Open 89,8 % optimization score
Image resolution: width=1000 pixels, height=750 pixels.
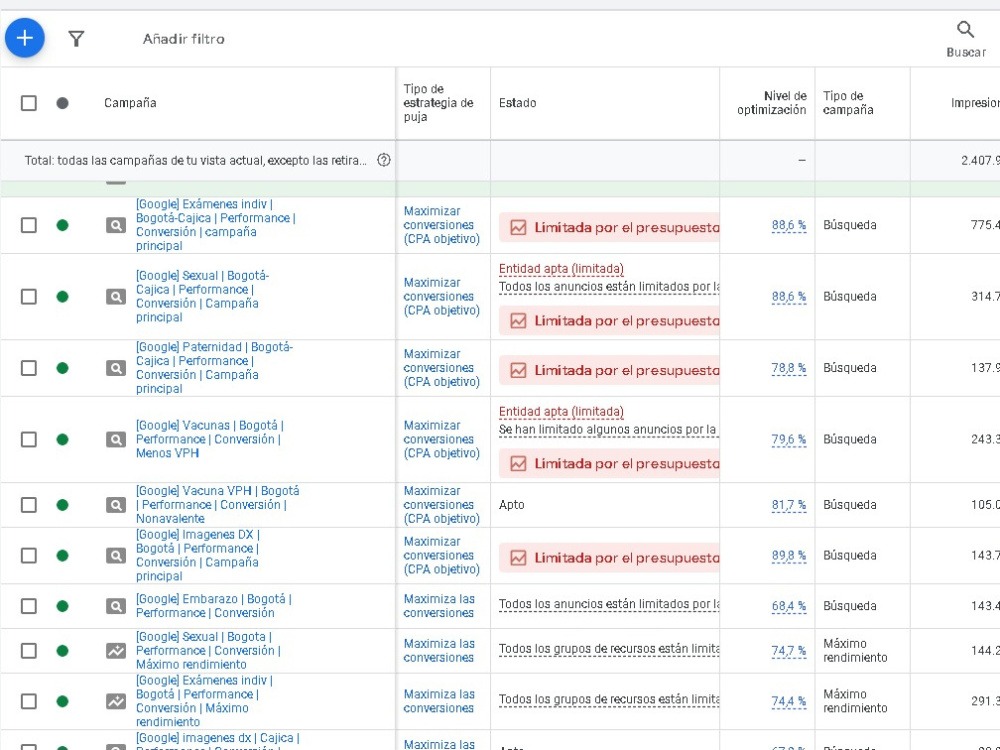coord(789,555)
